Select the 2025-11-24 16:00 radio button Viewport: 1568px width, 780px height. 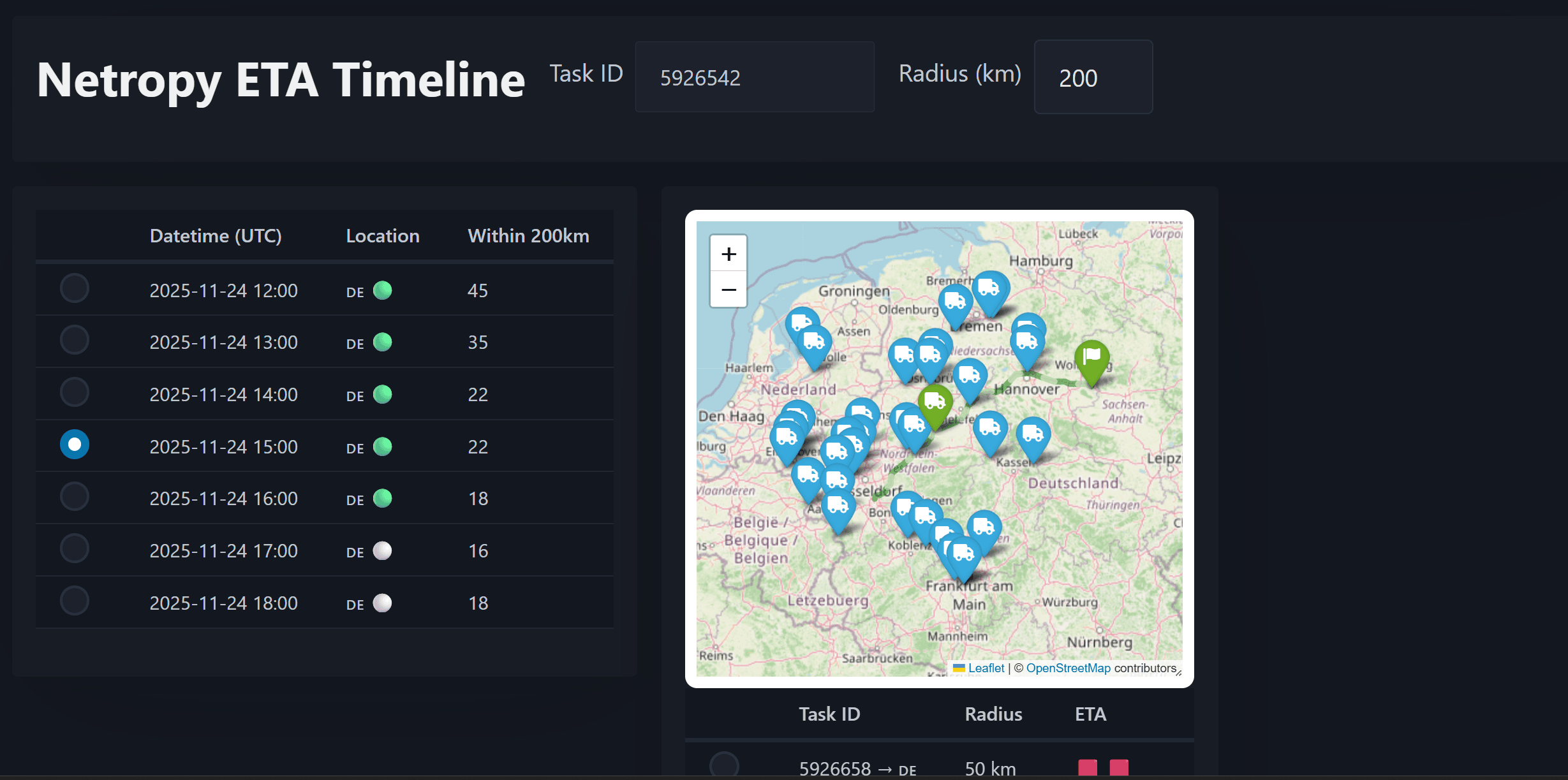click(75, 496)
